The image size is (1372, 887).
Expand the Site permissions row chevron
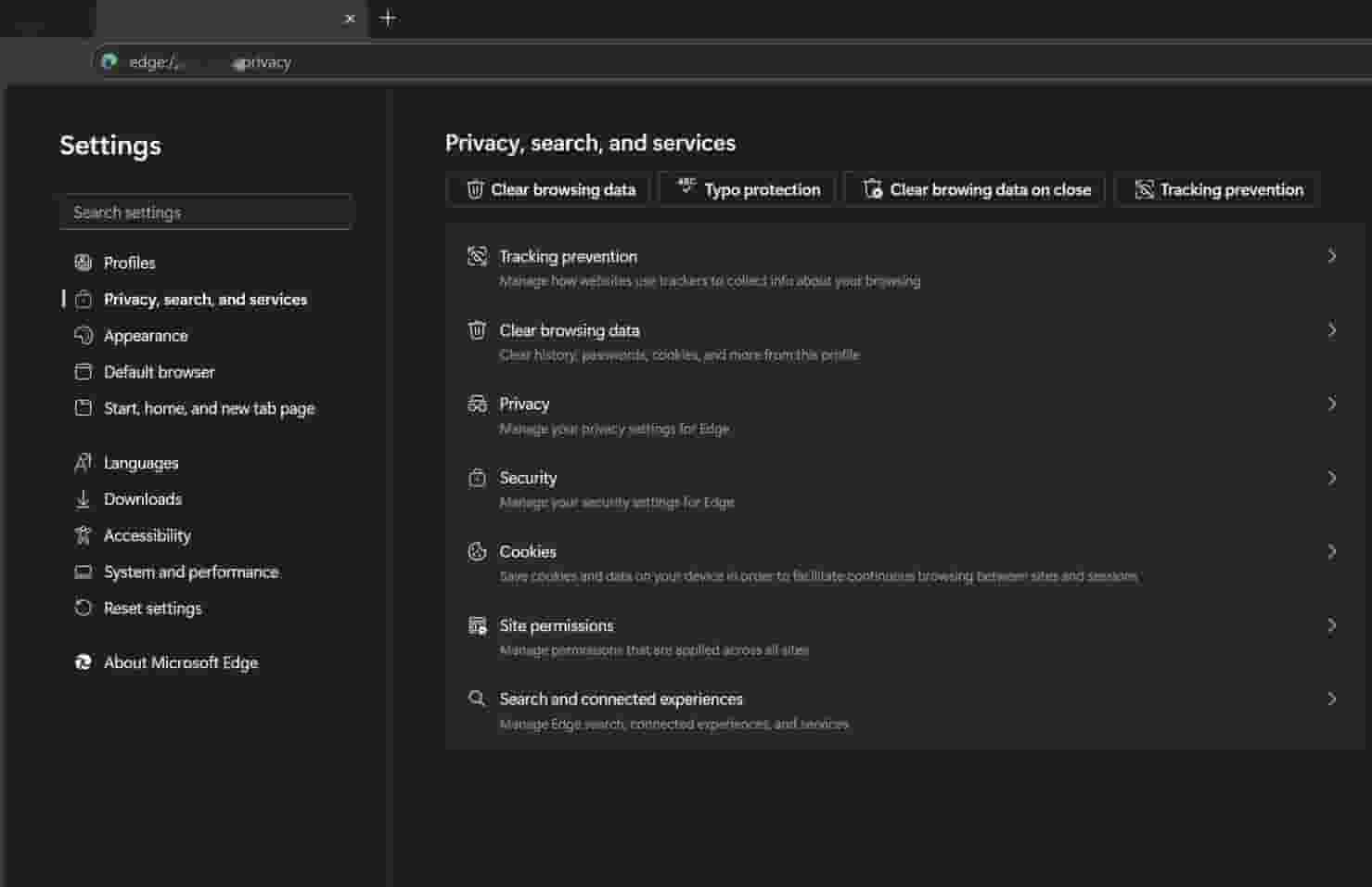click(x=1331, y=625)
